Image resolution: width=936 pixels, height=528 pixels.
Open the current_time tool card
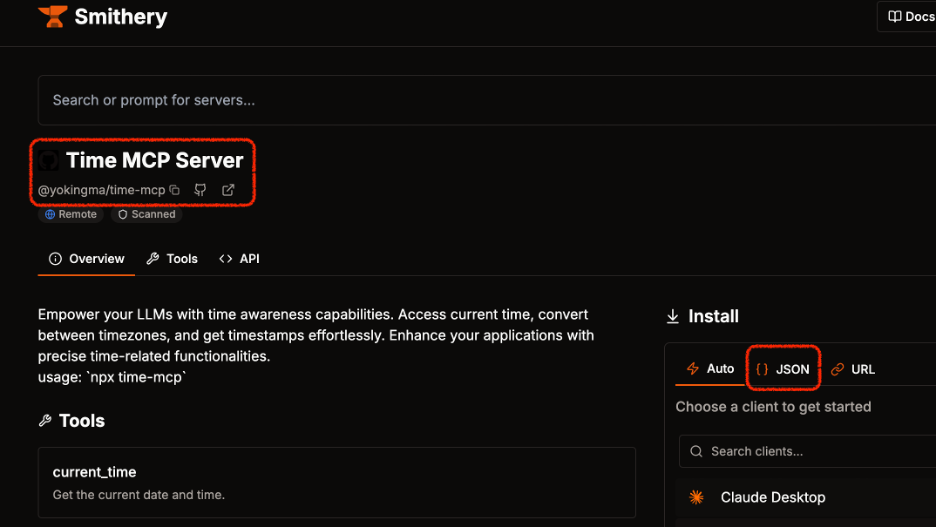tap(337, 483)
